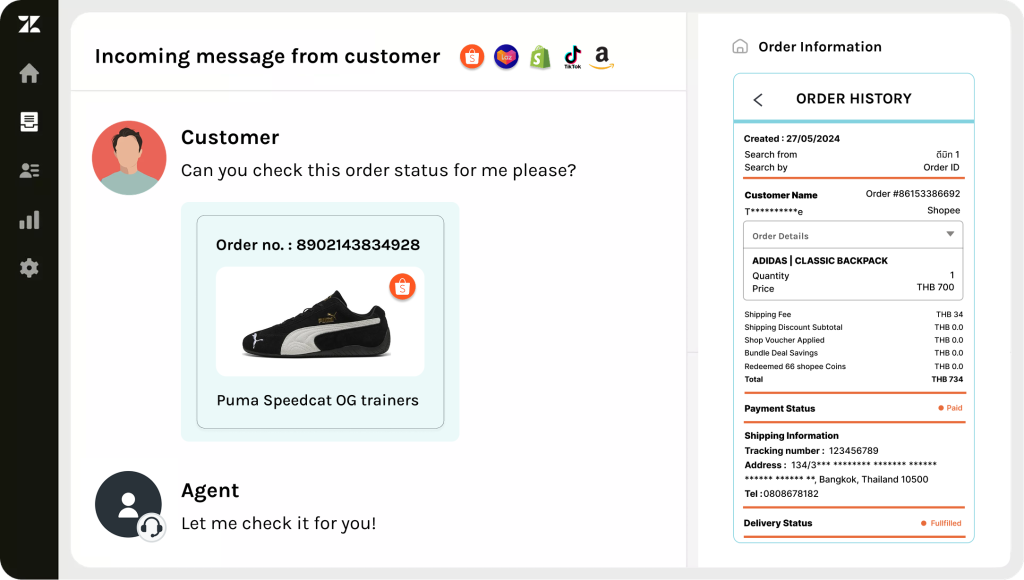Click the Search by Order ID value
Image resolution: width=1024 pixels, height=580 pixels.
tap(941, 167)
